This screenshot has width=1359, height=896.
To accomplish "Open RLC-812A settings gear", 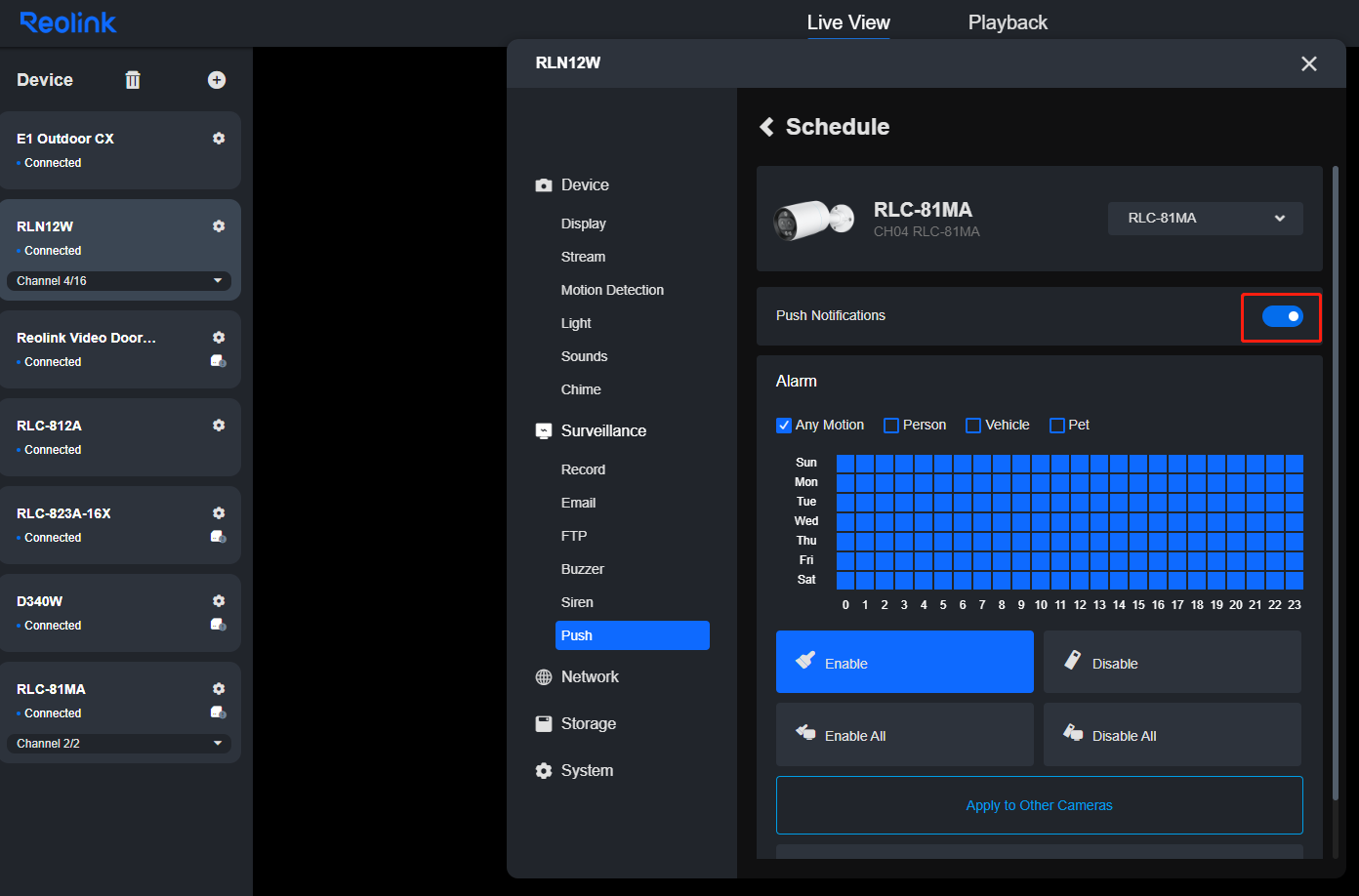I will point(219,426).
